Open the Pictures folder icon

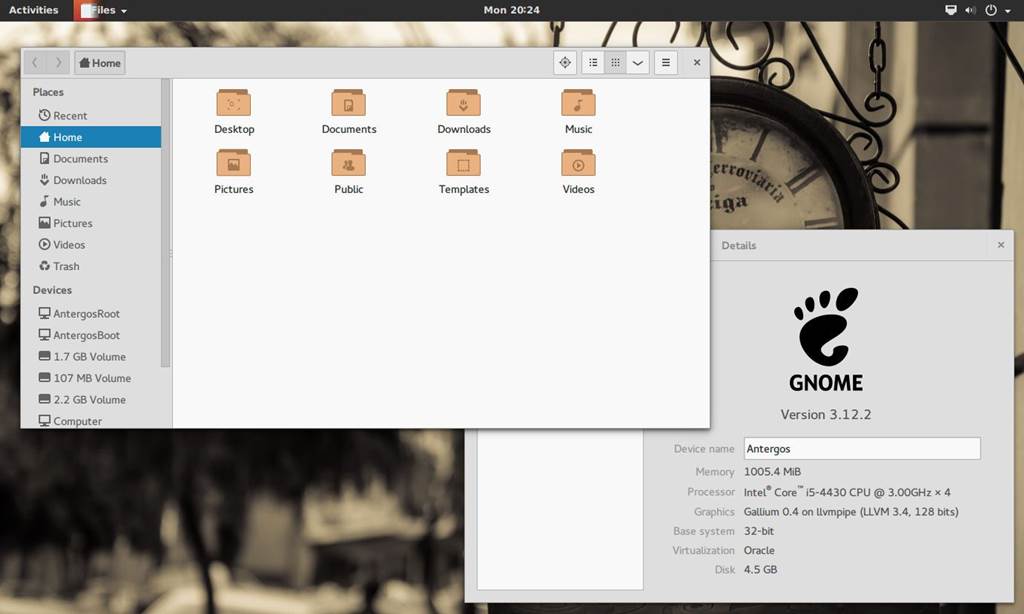tap(233, 163)
